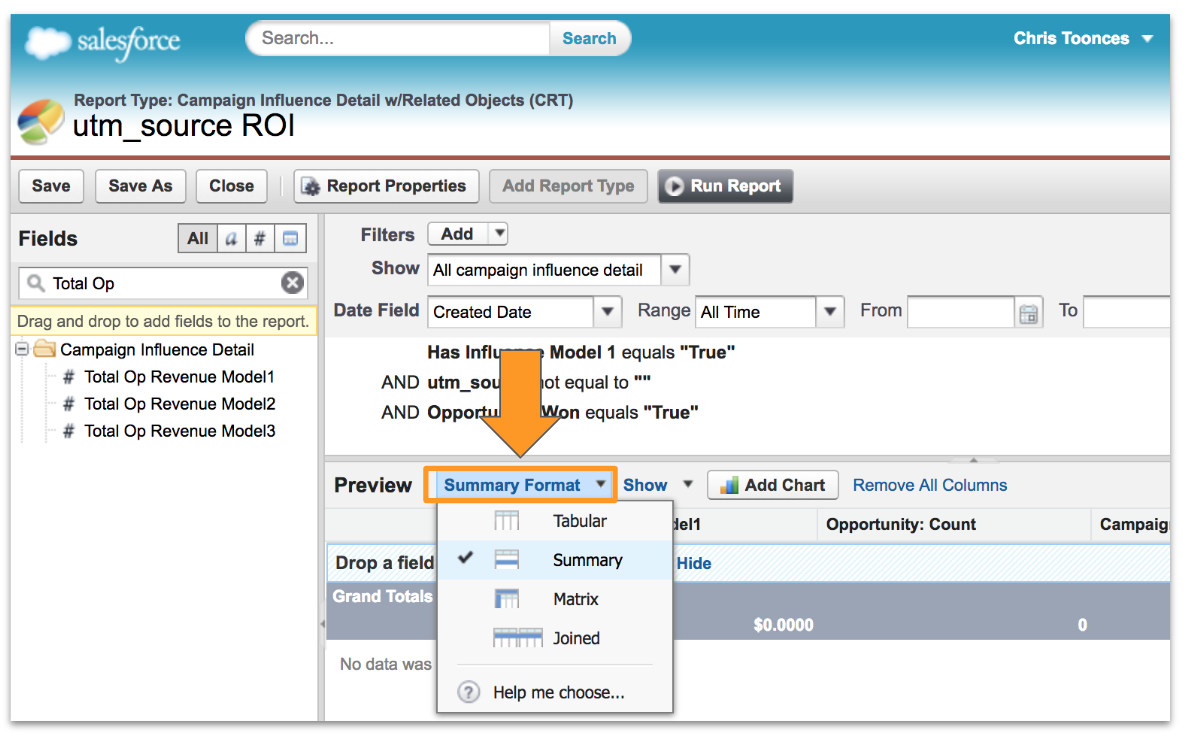Click Opportunity Won equals True filter
This screenshot has height=742, width=1188.
[563, 412]
